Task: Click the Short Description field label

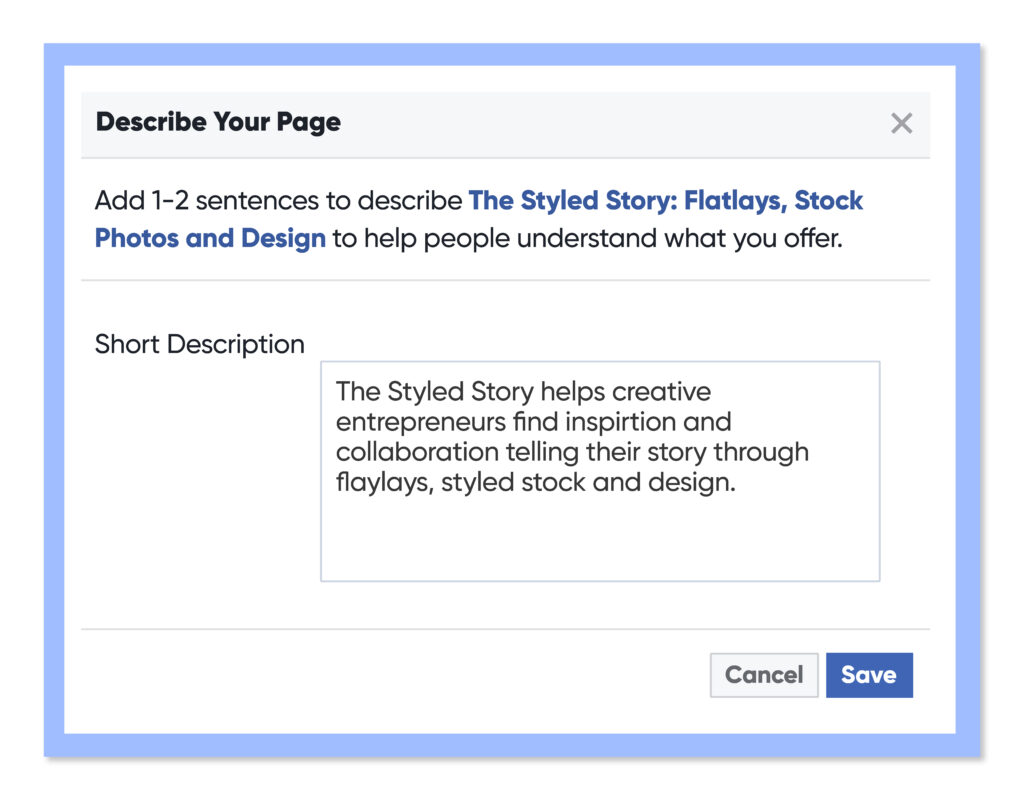Action: [x=199, y=344]
